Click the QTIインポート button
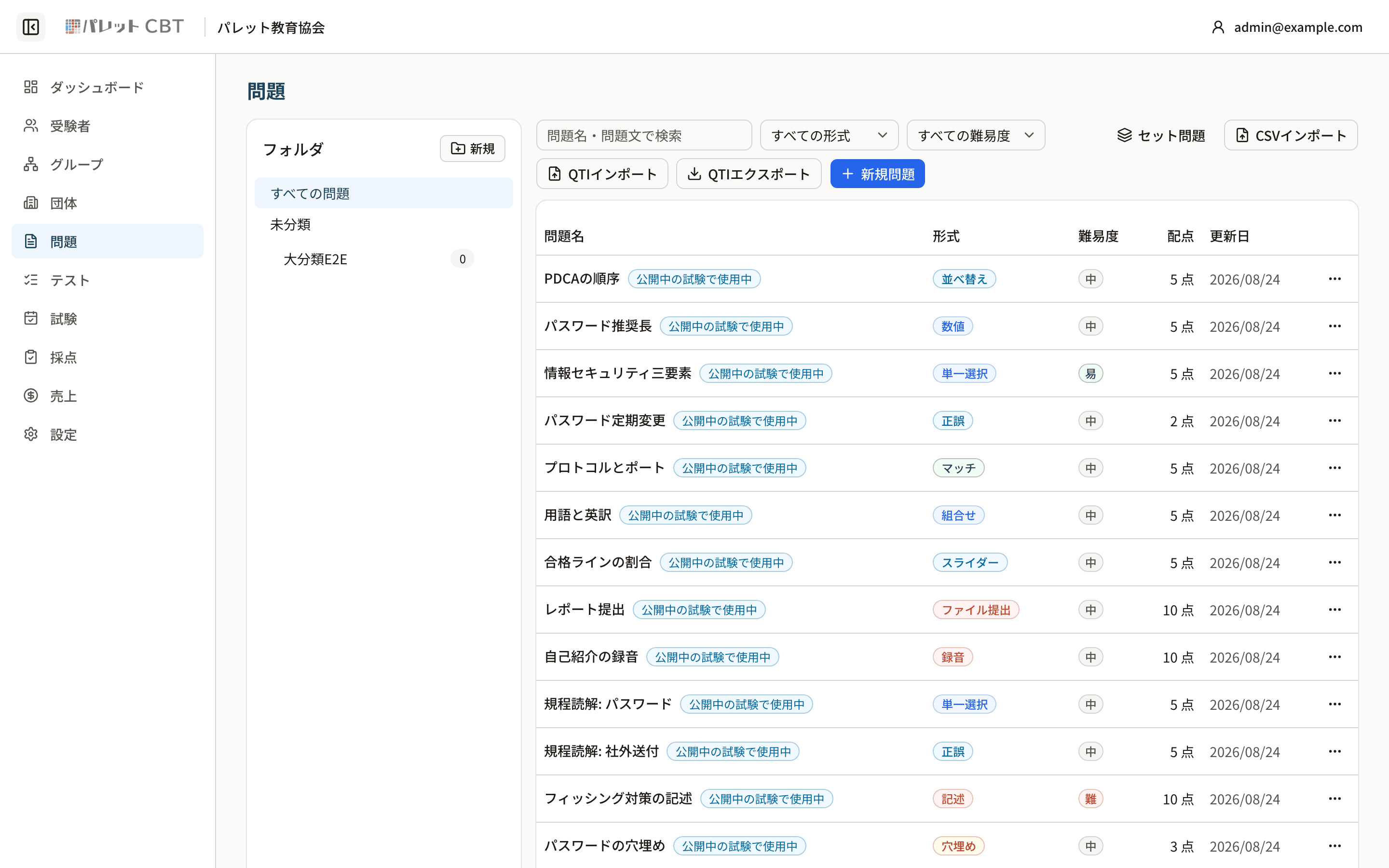Screen dimensions: 1389x868 (x=602, y=174)
